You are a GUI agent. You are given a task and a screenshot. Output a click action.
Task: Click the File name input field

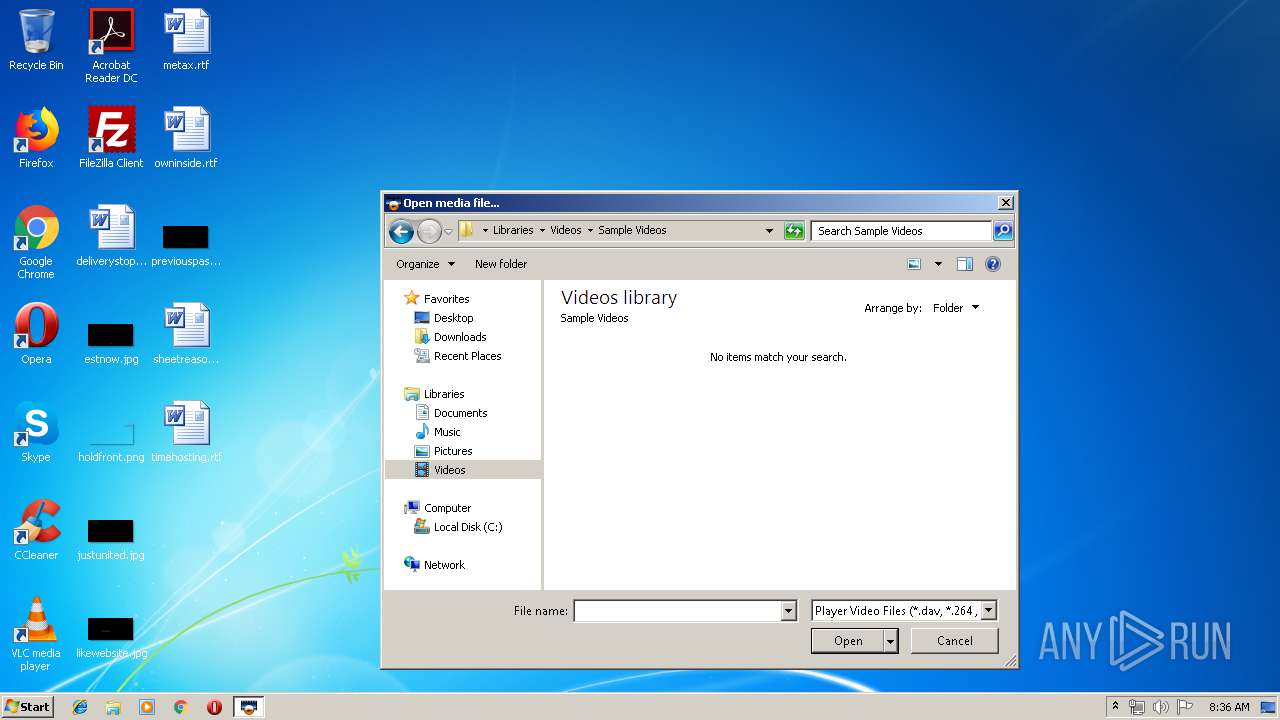tap(677, 611)
